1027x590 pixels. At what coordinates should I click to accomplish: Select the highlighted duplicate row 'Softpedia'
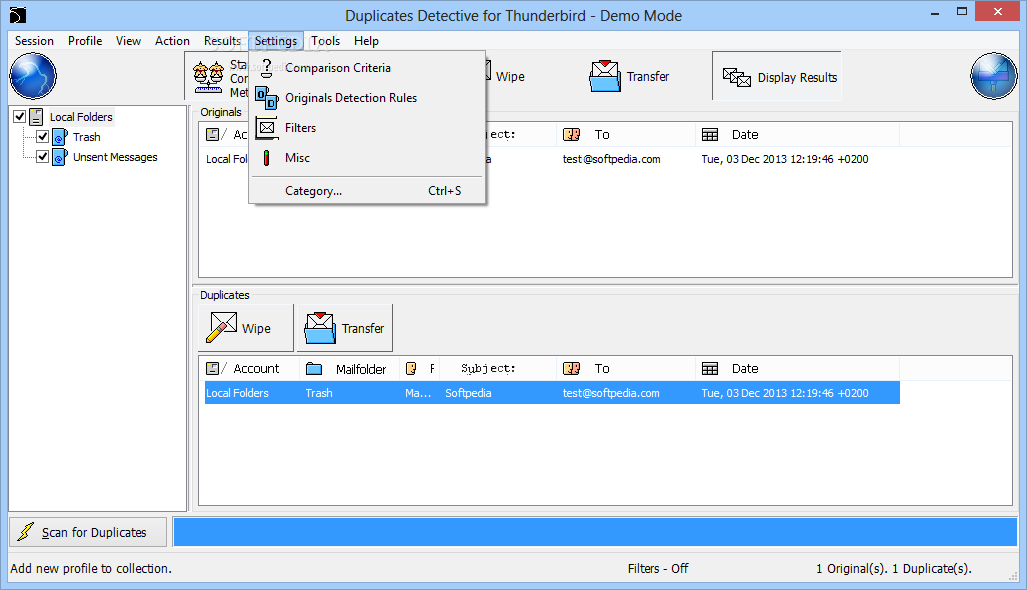pos(552,393)
